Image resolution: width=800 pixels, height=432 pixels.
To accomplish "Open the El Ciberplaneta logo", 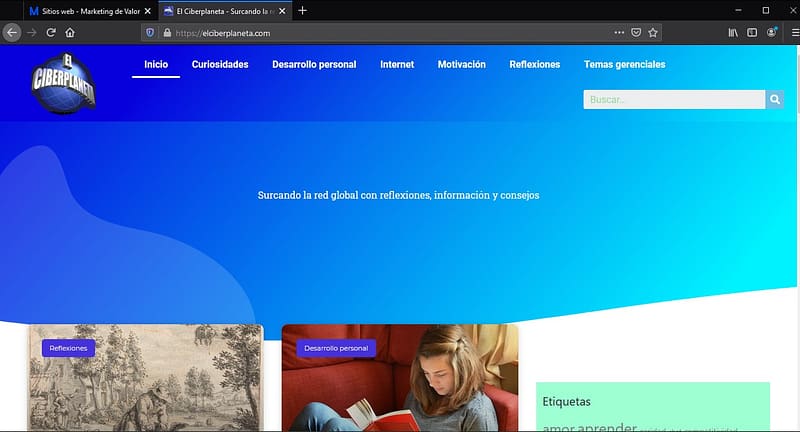I will pyautogui.click(x=63, y=82).
